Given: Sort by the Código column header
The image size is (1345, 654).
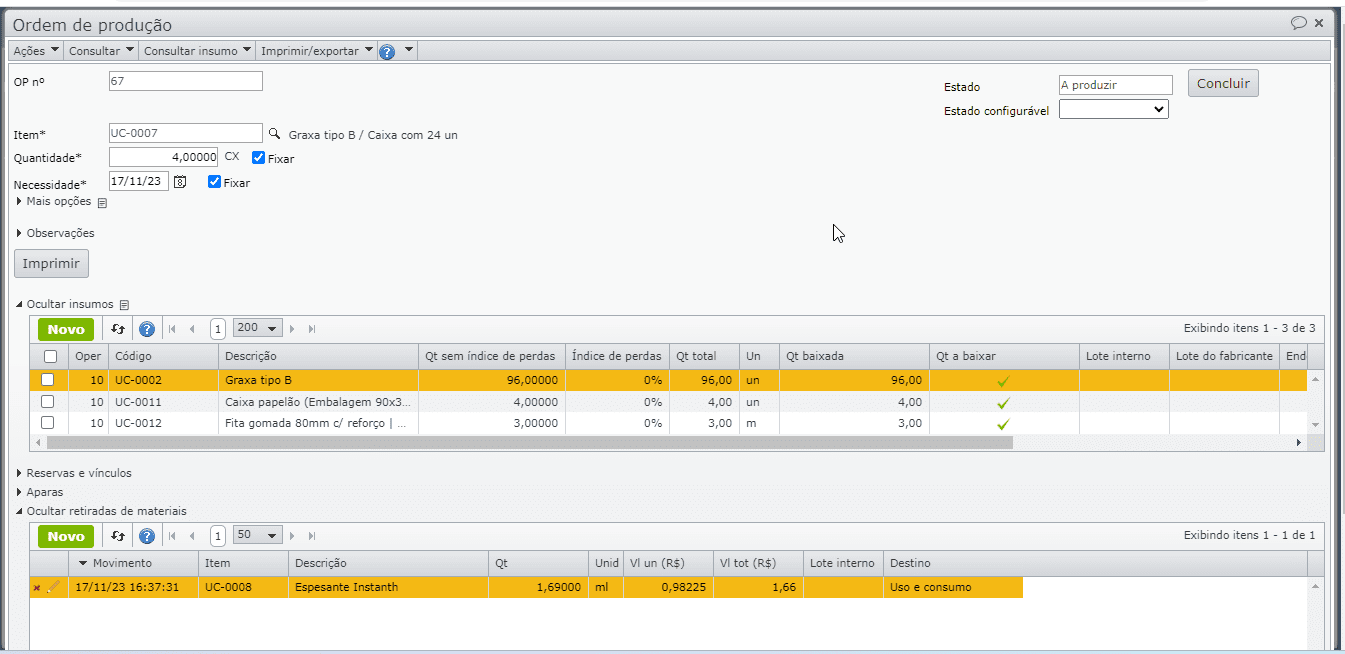Looking at the screenshot, I should pyautogui.click(x=164, y=356).
